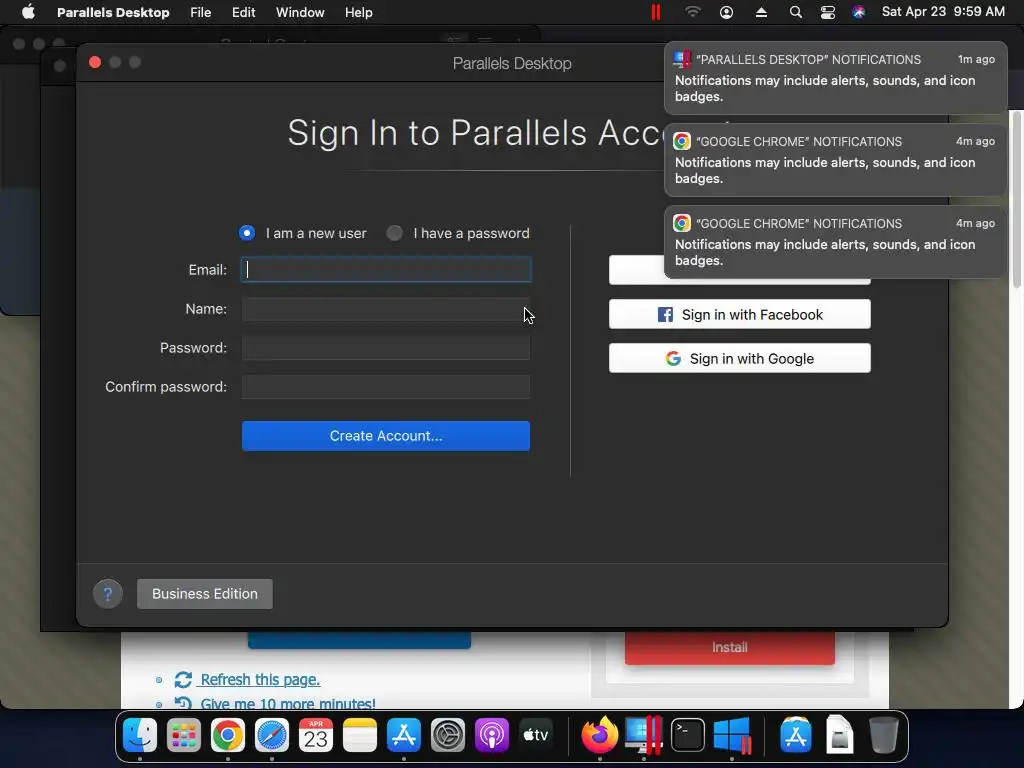
Task: Open the Window menu
Action: [x=300, y=12]
